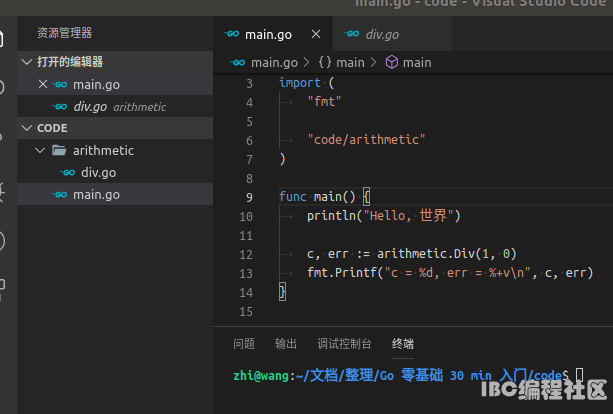Close main.go in open editors list
The image size is (613, 414).
coord(43,84)
